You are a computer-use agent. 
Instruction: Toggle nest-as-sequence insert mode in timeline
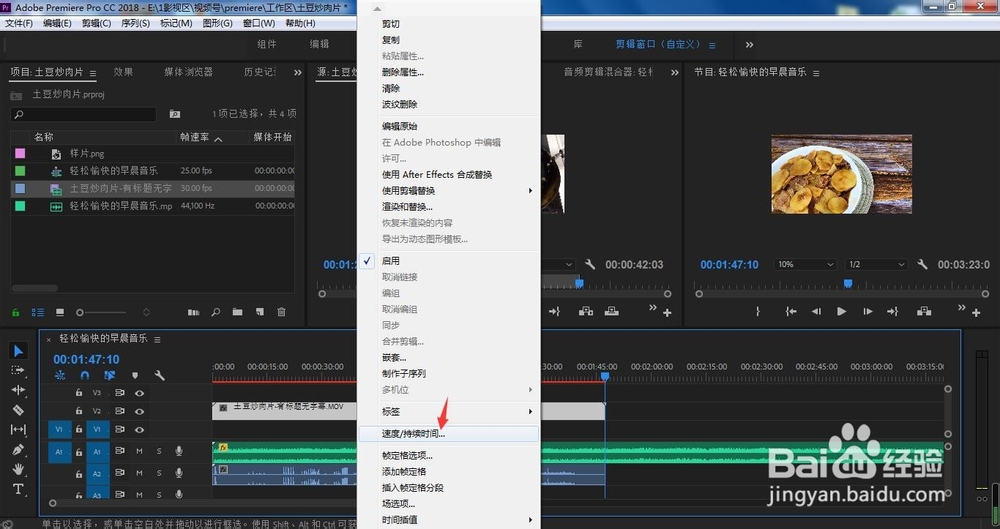(x=60, y=376)
